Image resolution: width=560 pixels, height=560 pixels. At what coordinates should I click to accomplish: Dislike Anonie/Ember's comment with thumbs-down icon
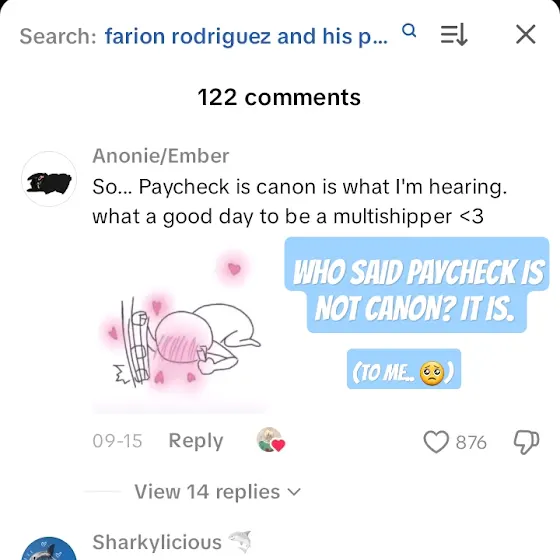[x=526, y=442]
